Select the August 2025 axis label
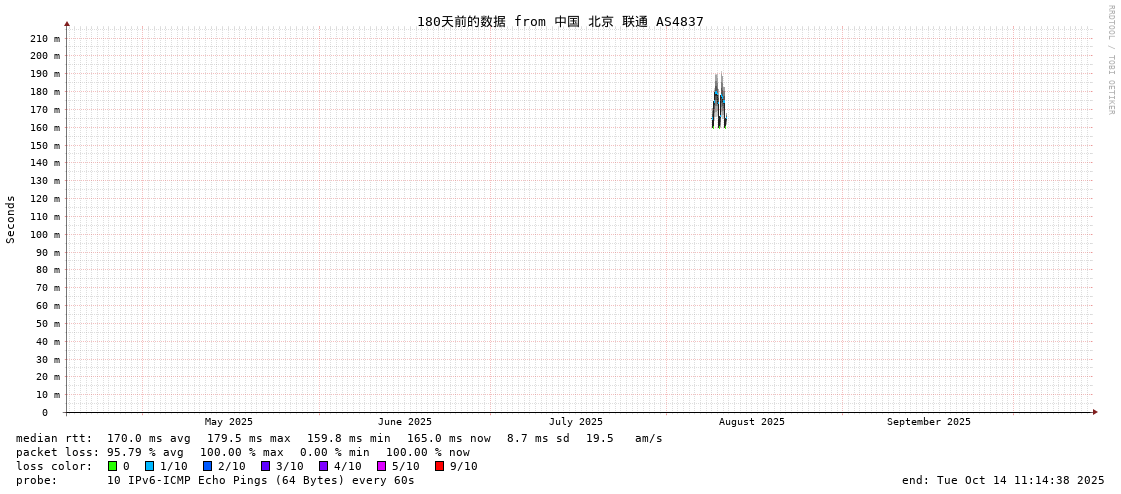Viewport: 1121px width, 494px height. [x=752, y=422]
